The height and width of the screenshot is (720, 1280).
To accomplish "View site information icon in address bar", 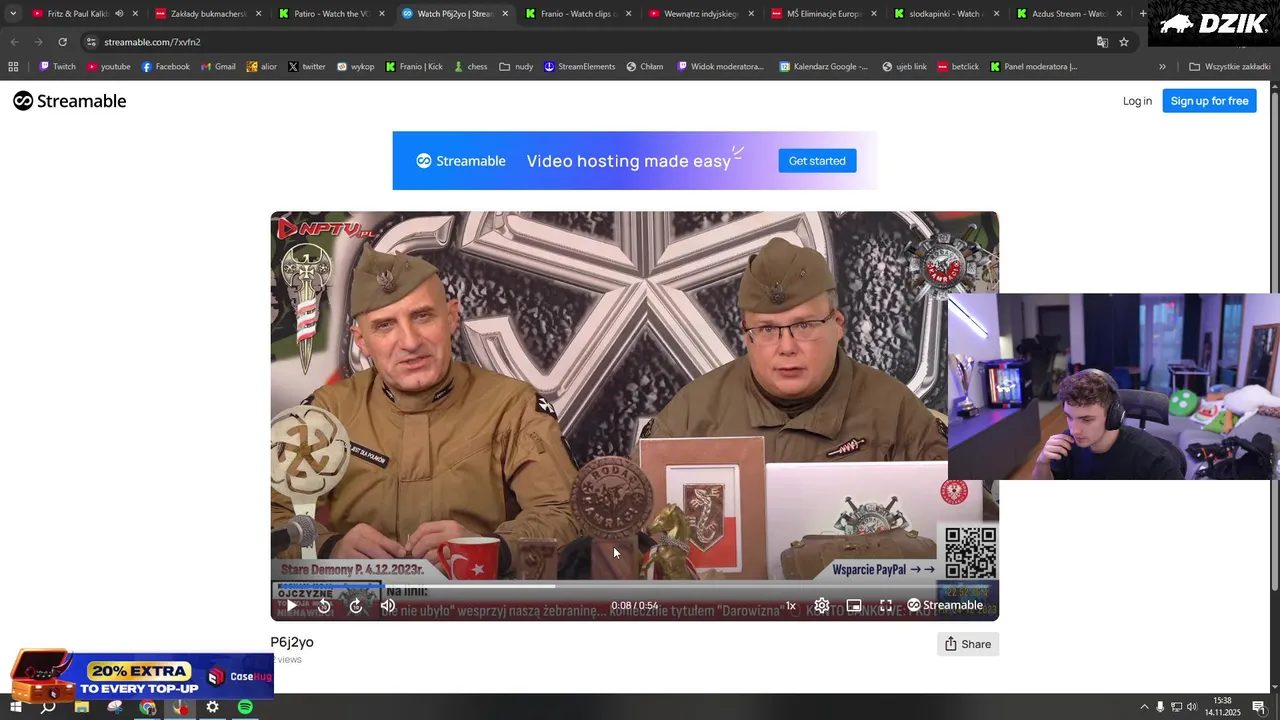I will point(91,42).
